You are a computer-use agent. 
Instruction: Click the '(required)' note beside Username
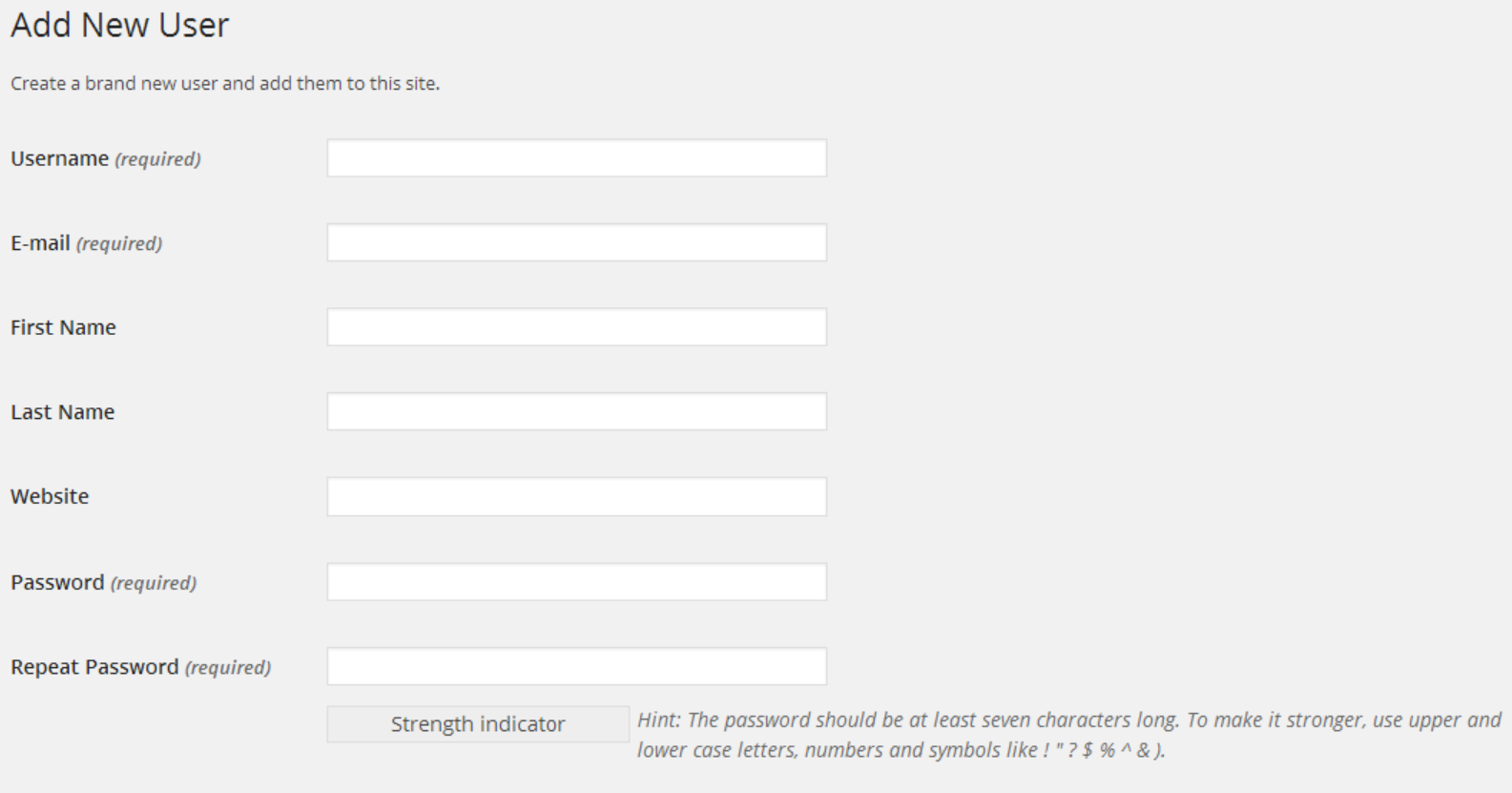pos(157,159)
